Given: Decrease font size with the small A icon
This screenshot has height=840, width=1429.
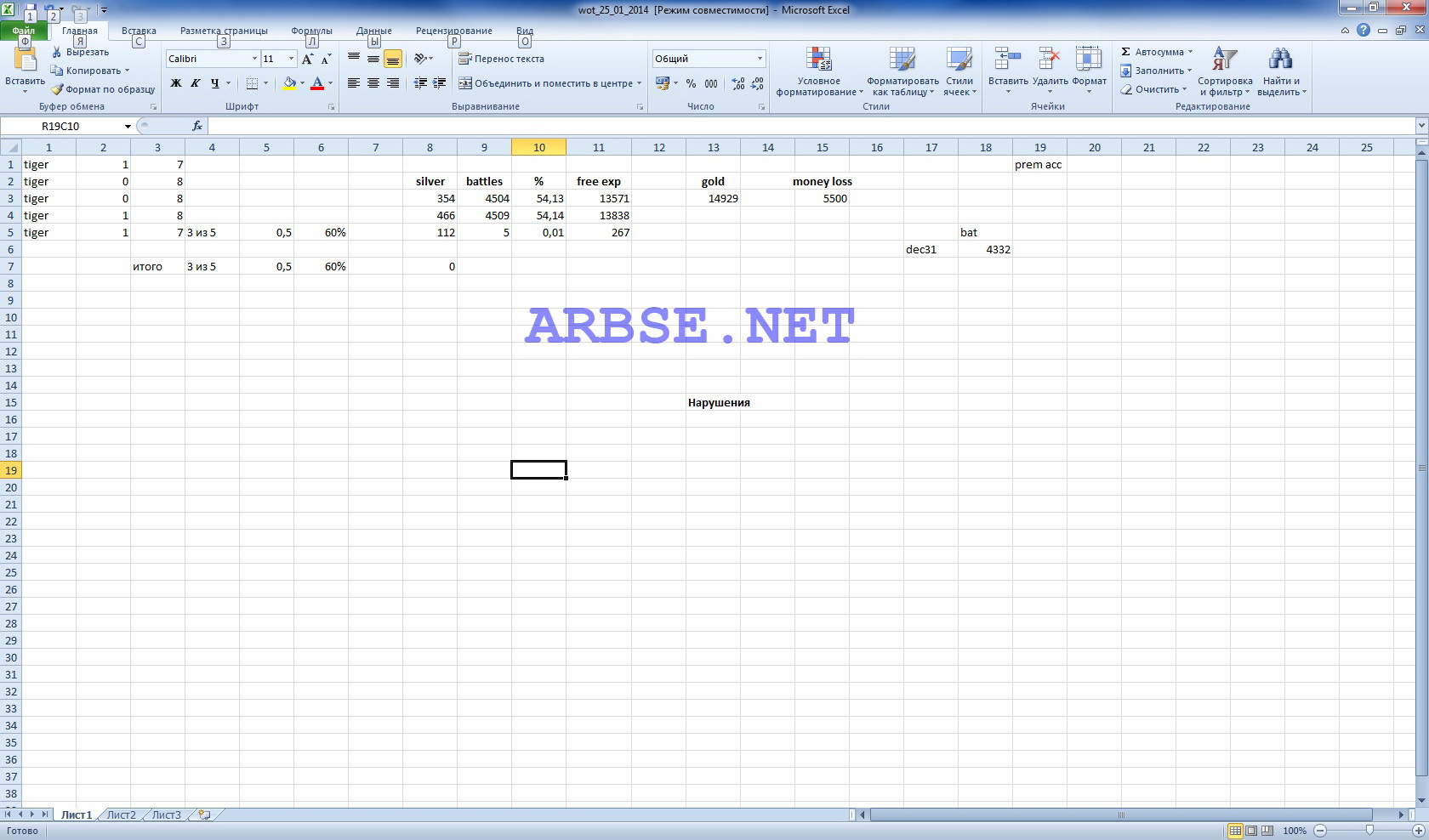Looking at the screenshot, I should [x=327, y=59].
